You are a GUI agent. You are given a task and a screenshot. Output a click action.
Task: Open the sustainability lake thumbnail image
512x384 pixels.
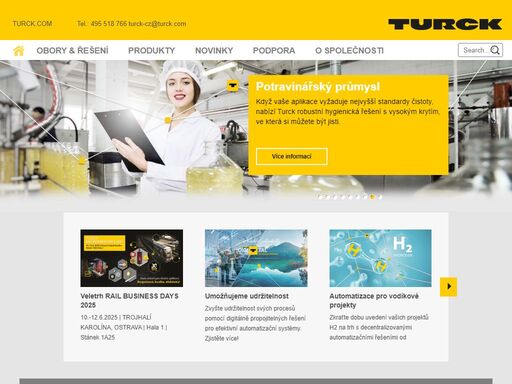256,258
